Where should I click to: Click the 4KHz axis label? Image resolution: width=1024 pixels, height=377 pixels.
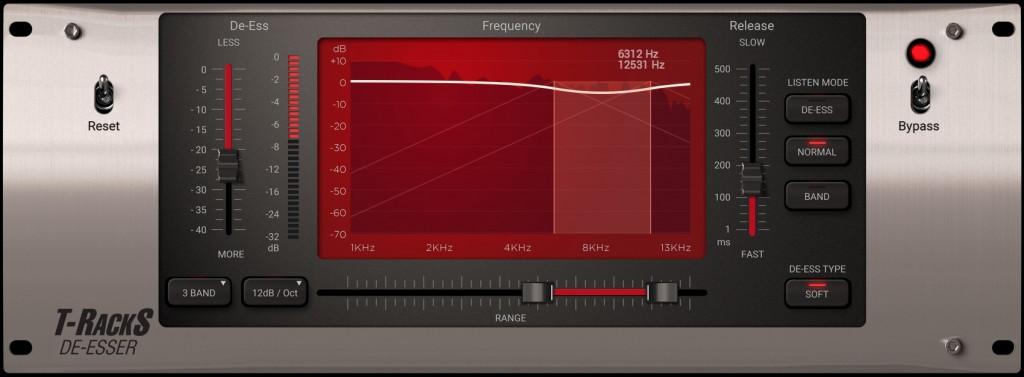pyautogui.click(x=517, y=248)
